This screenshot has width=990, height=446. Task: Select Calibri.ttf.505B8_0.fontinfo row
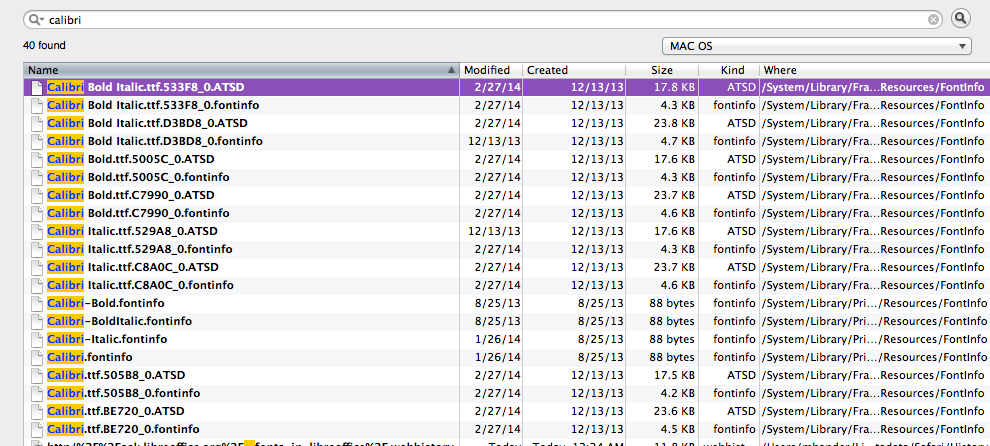click(x=506, y=393)
